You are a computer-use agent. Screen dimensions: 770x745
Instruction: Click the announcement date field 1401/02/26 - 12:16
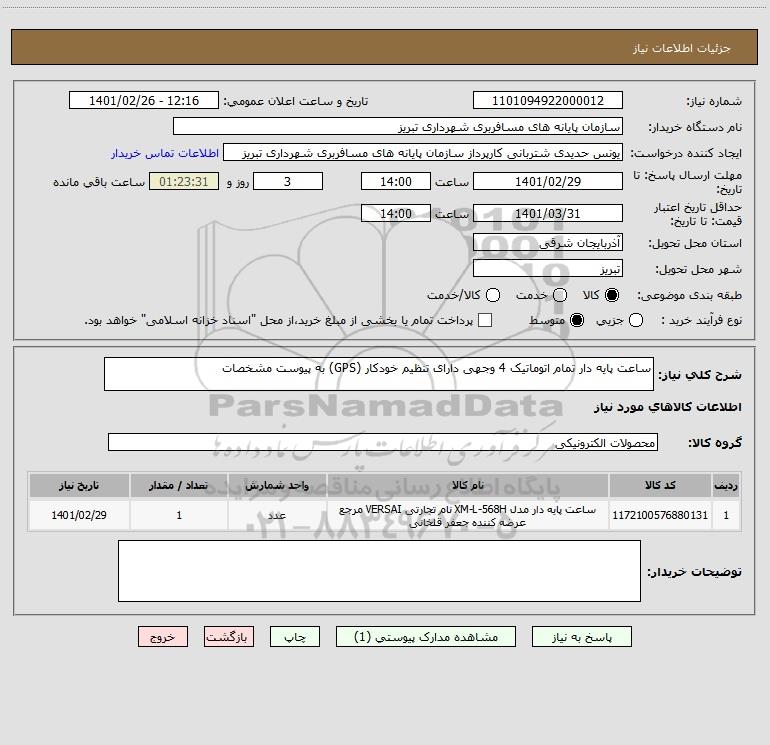tap(144, 100)
